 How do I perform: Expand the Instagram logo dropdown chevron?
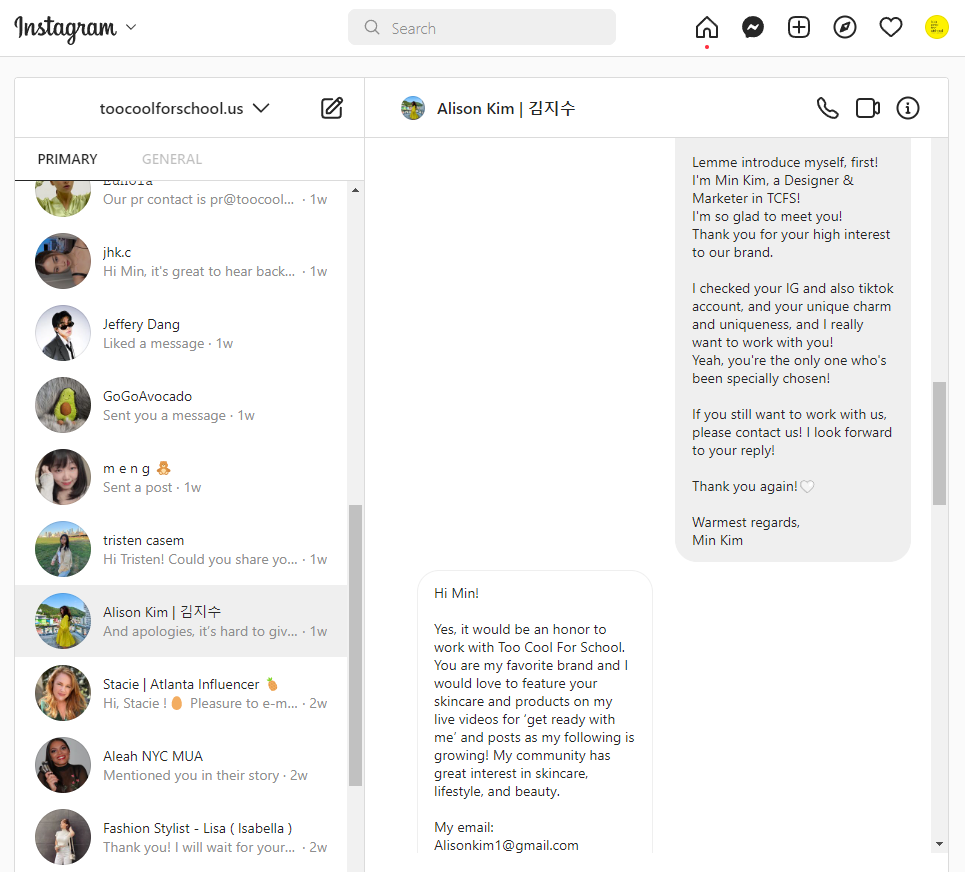[130, 27]
